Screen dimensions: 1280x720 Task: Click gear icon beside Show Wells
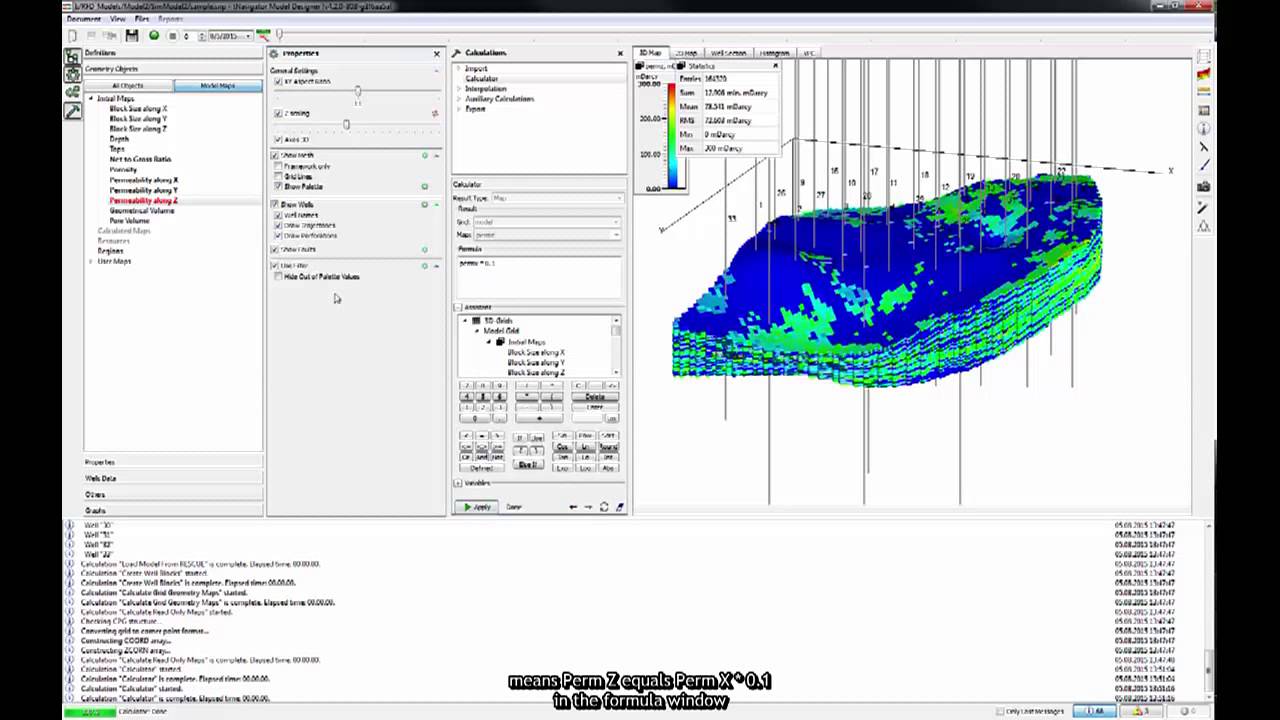(x=424, y=204)
